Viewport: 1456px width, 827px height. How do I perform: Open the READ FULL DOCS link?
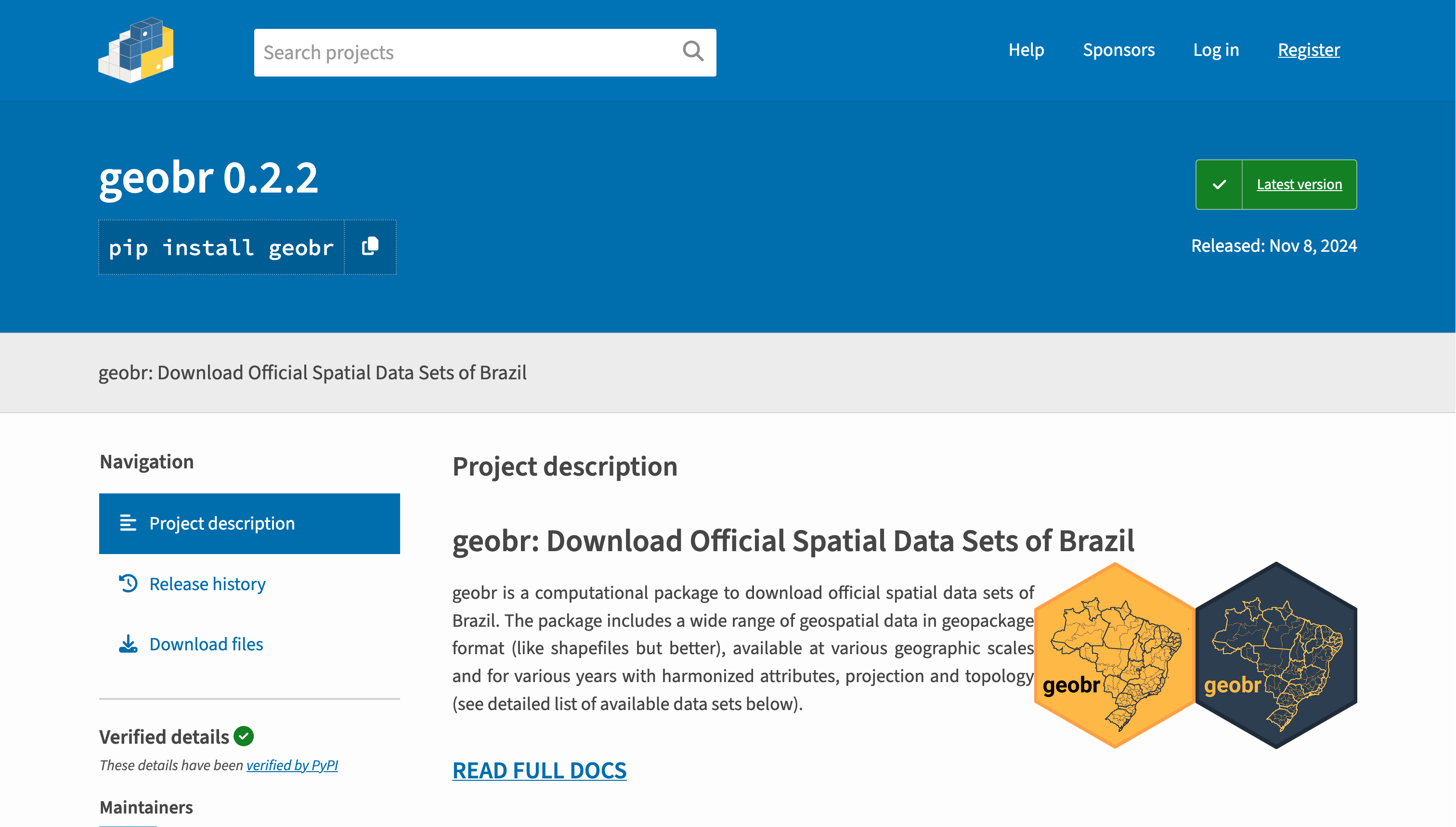(x=539, y=770)
